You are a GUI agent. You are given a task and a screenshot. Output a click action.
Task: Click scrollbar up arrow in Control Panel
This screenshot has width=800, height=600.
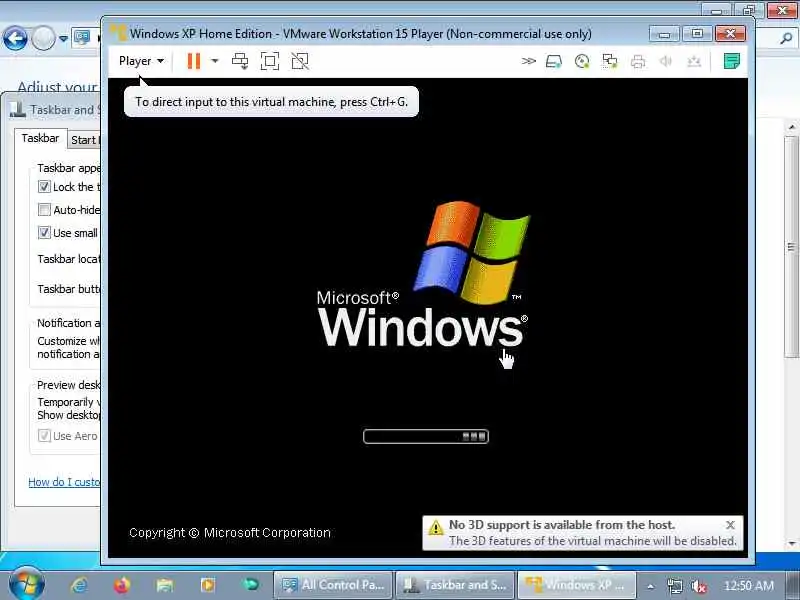point(791,127)
